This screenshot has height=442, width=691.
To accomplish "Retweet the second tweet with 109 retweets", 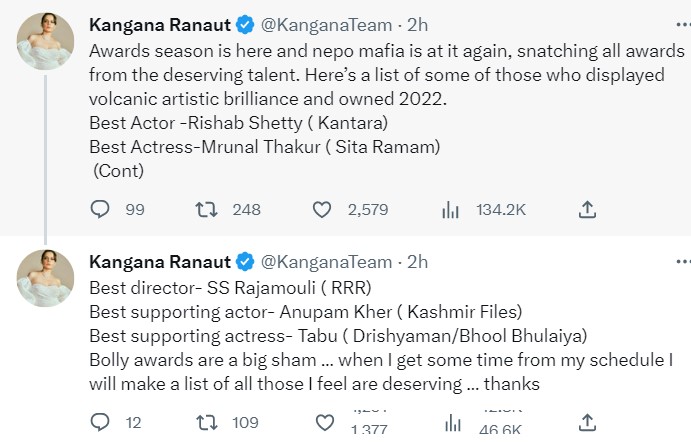I will tap(208, 422).
